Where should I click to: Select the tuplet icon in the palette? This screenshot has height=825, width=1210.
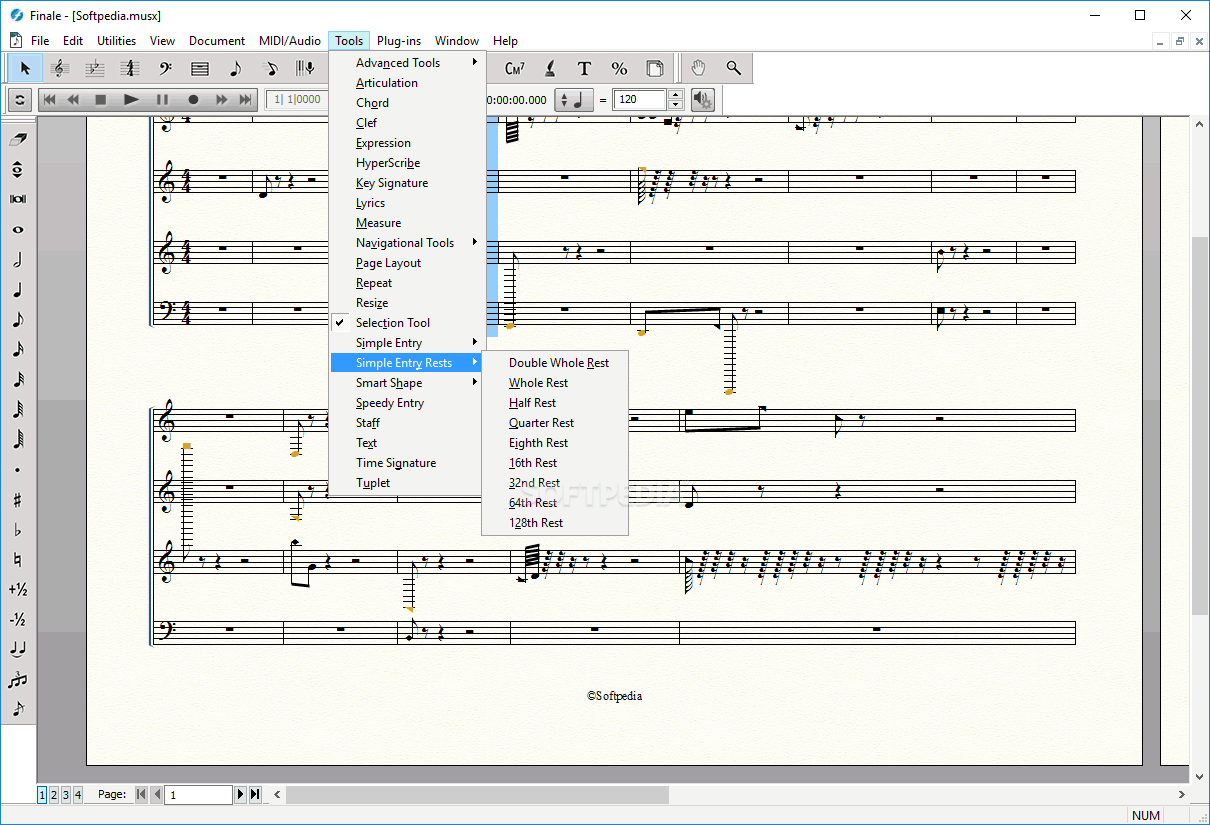point(18,679)
